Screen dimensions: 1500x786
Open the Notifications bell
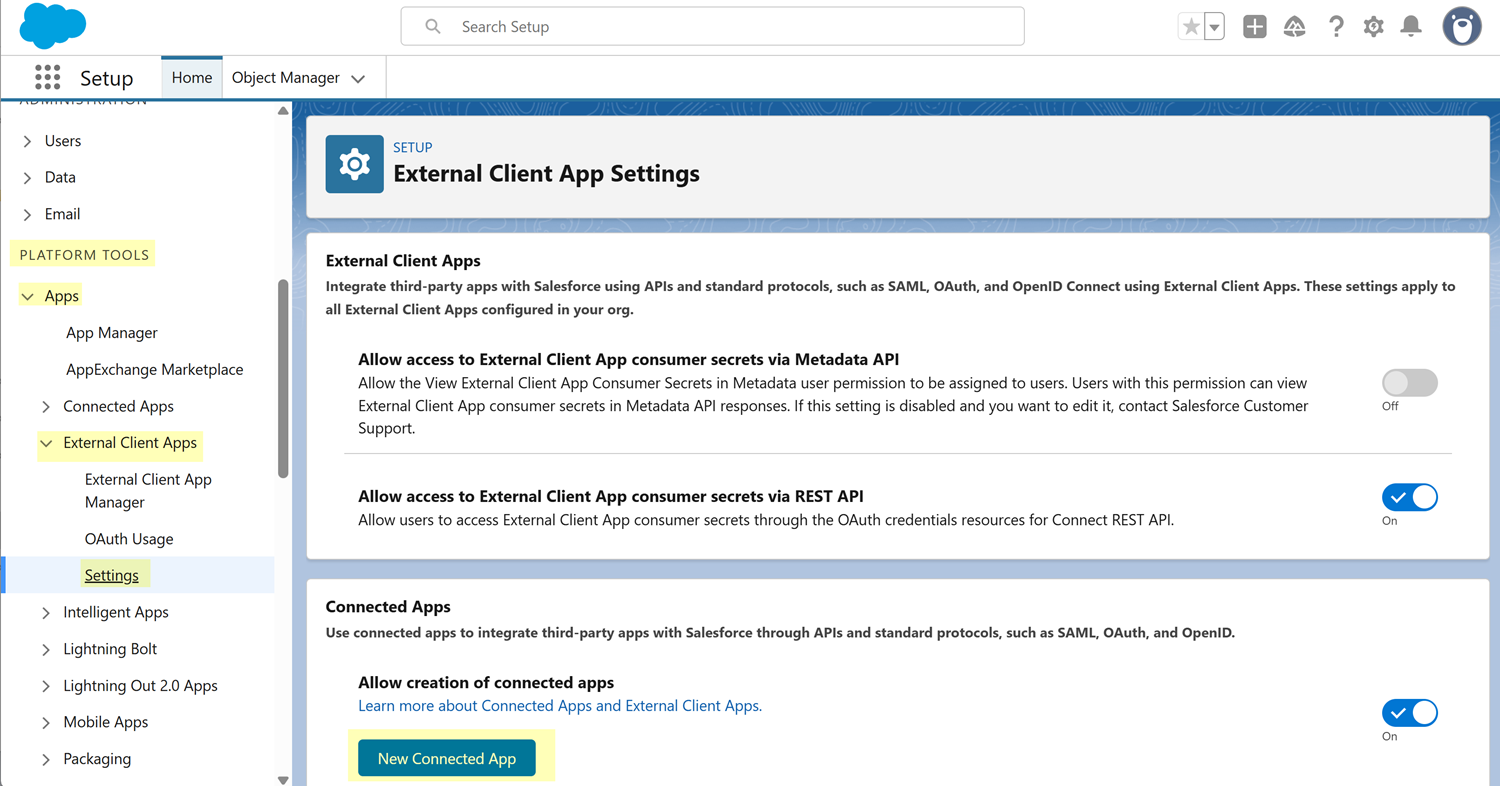pos(1411,27)
